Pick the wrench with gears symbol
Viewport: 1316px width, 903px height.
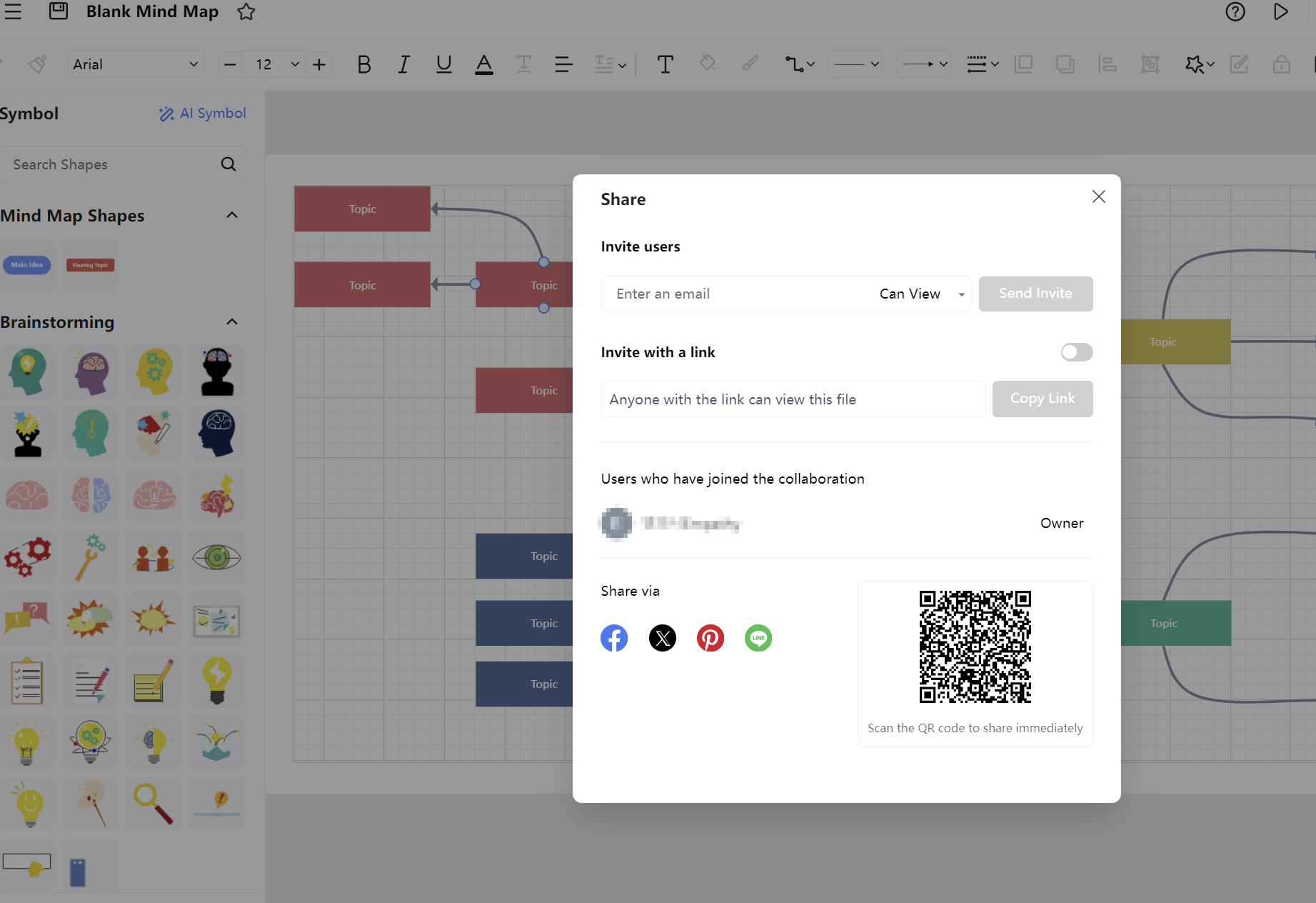click(91, 557)
